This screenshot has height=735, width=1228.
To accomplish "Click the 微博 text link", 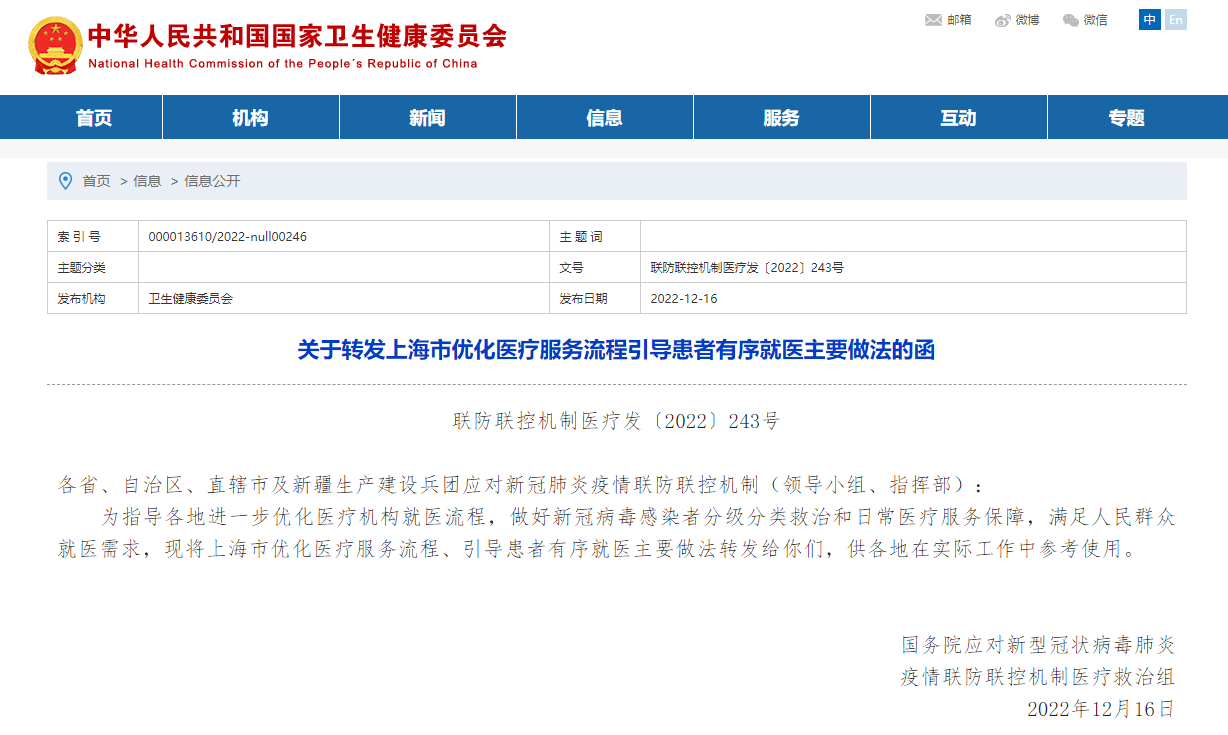I will [1028, 20].
